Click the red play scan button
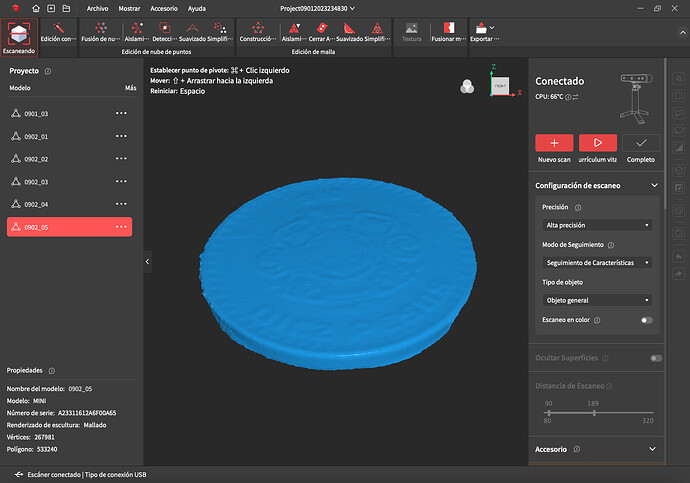 coord(598,143)
